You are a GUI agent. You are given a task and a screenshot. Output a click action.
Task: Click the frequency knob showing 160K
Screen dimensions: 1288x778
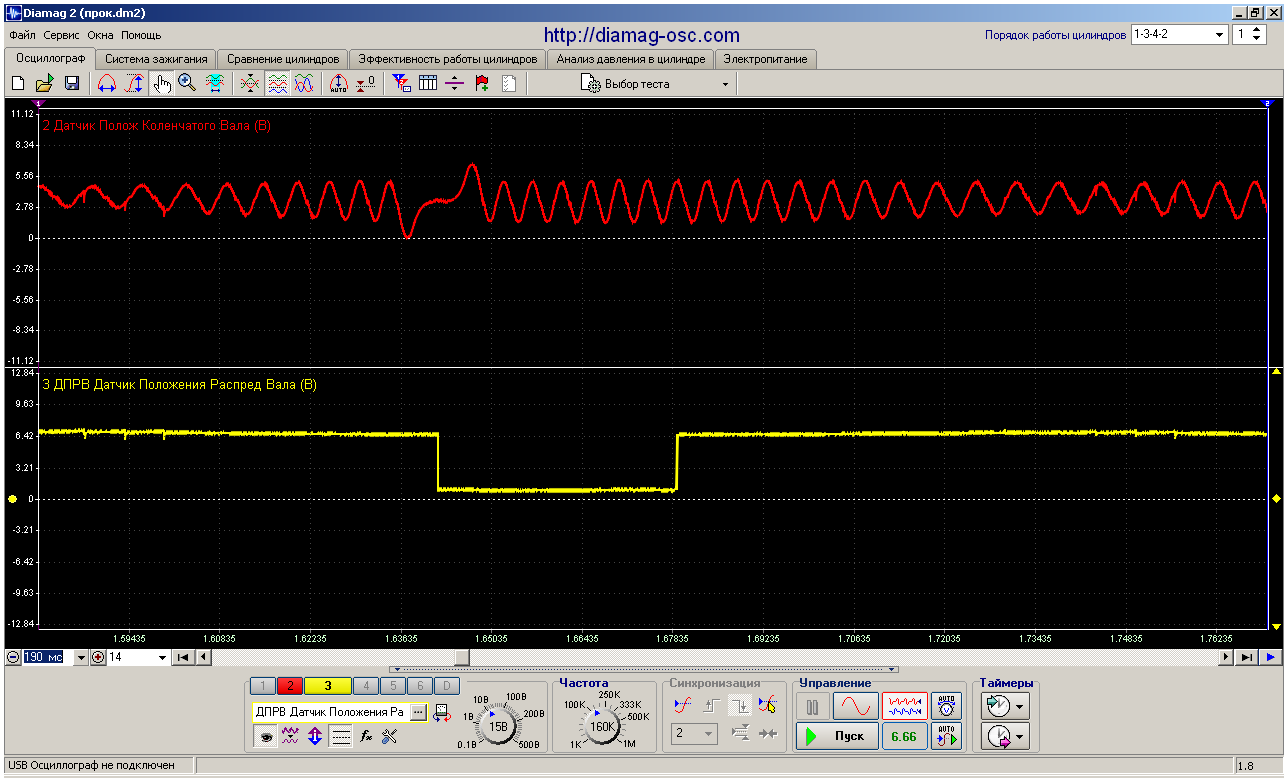tap(603, 726)
